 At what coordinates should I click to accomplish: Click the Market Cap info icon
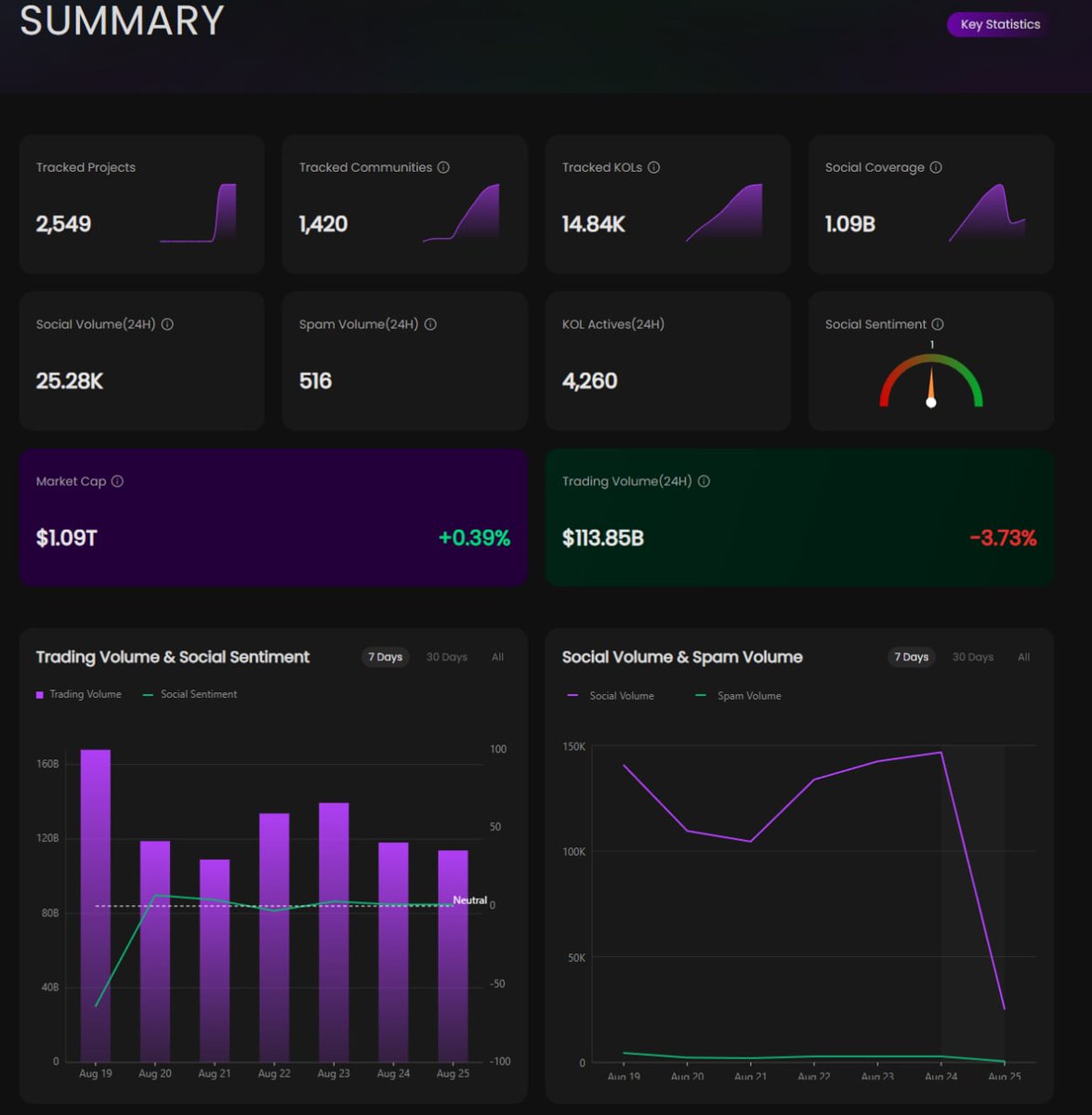tap(117, 481)
